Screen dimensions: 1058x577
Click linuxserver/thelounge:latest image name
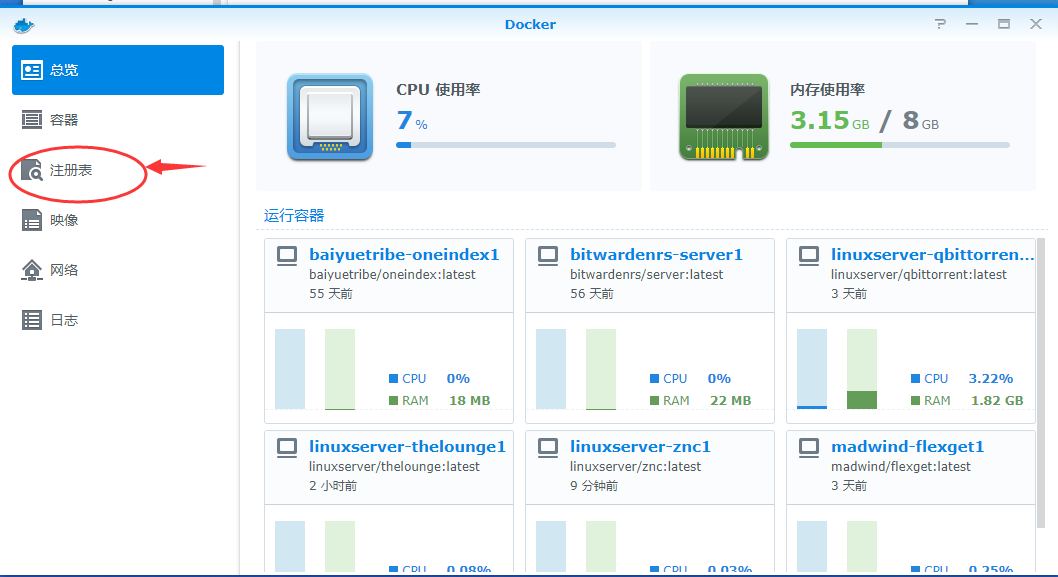(394, 466)
